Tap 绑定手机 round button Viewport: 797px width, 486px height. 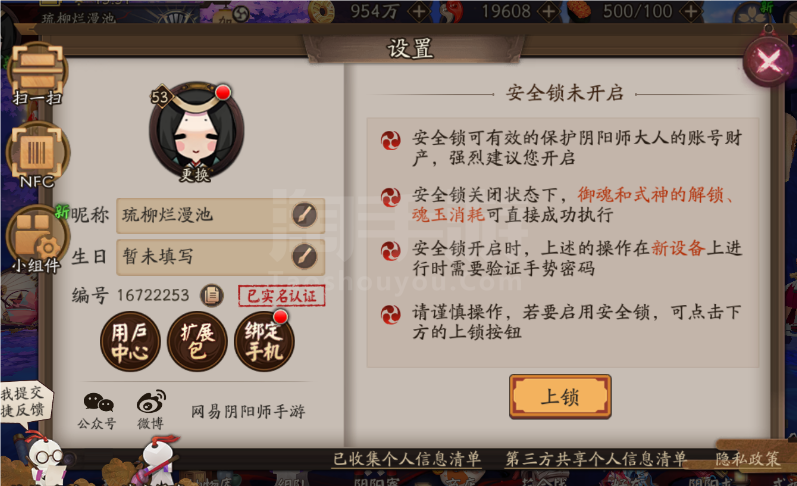click(264, 341)
